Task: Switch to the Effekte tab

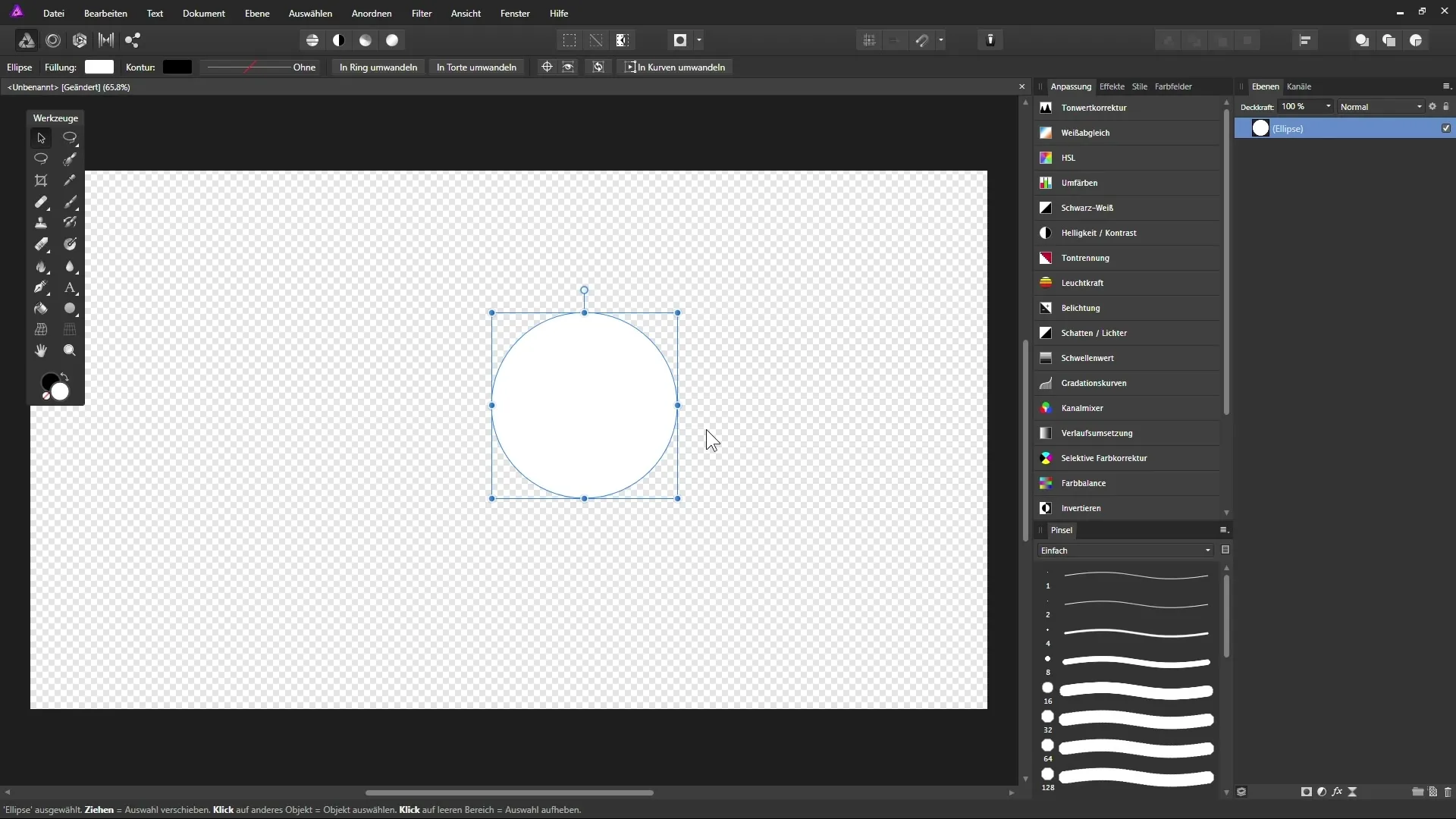Action: click(x=1112, y=86)
